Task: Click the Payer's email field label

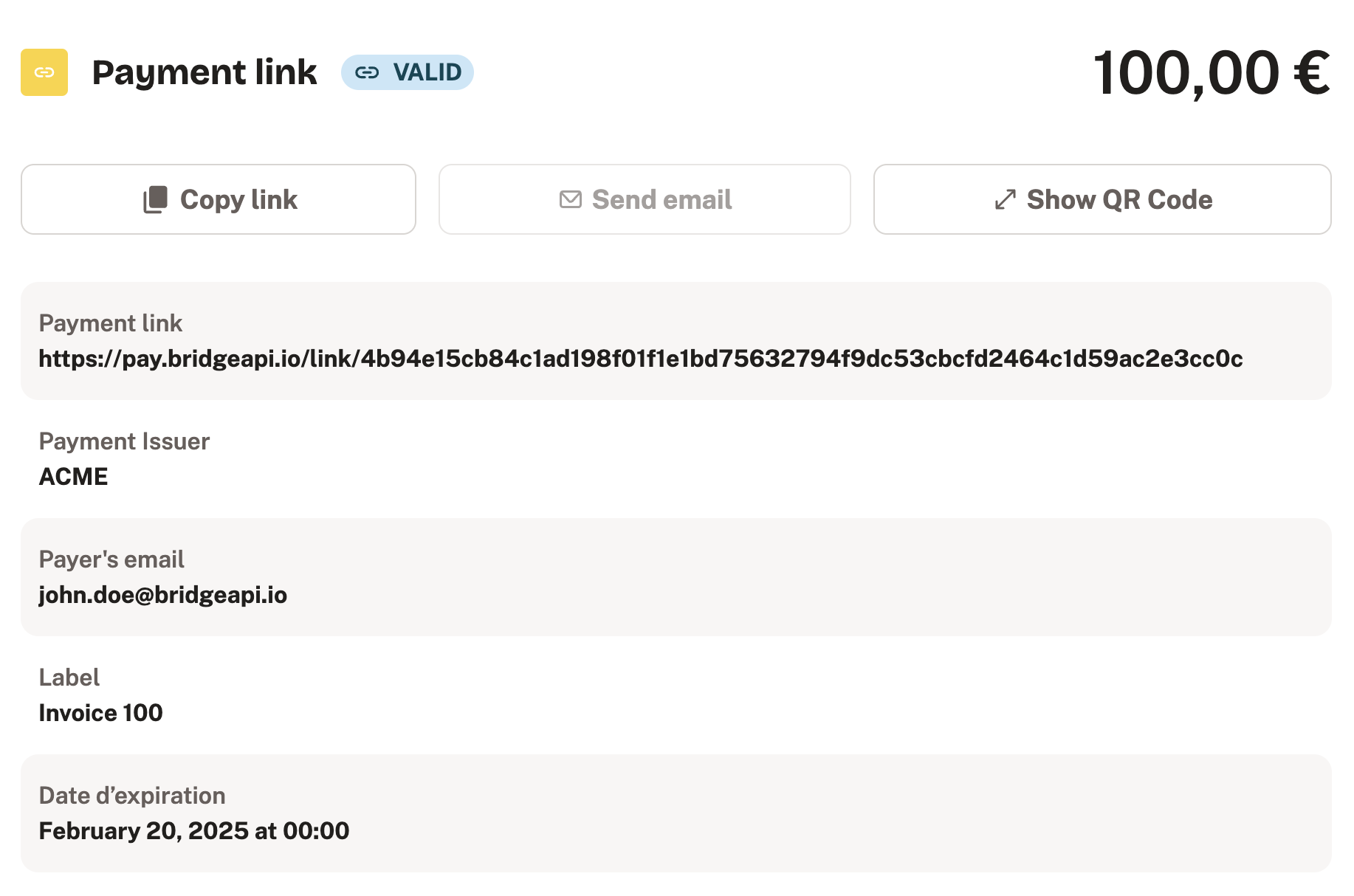Action: [x=111, y=559]
